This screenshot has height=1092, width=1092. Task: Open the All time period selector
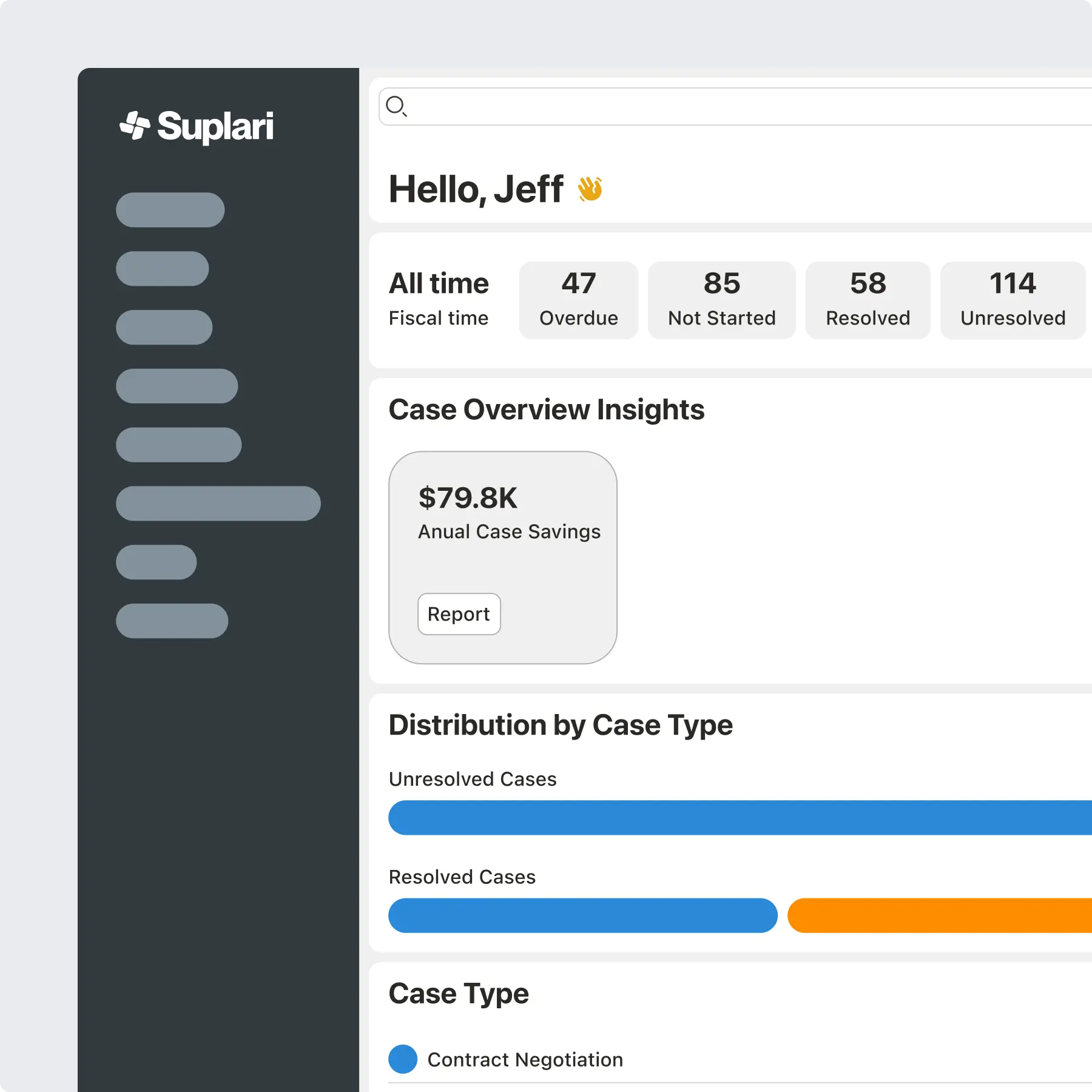[439, 283]
